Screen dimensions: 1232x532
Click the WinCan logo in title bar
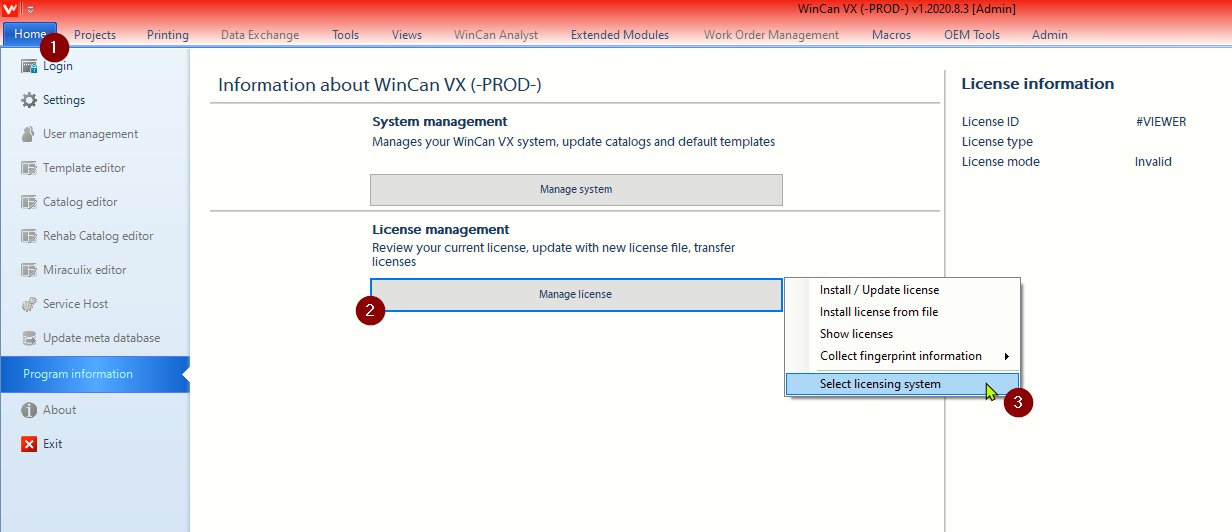click(x=11, y=8)
